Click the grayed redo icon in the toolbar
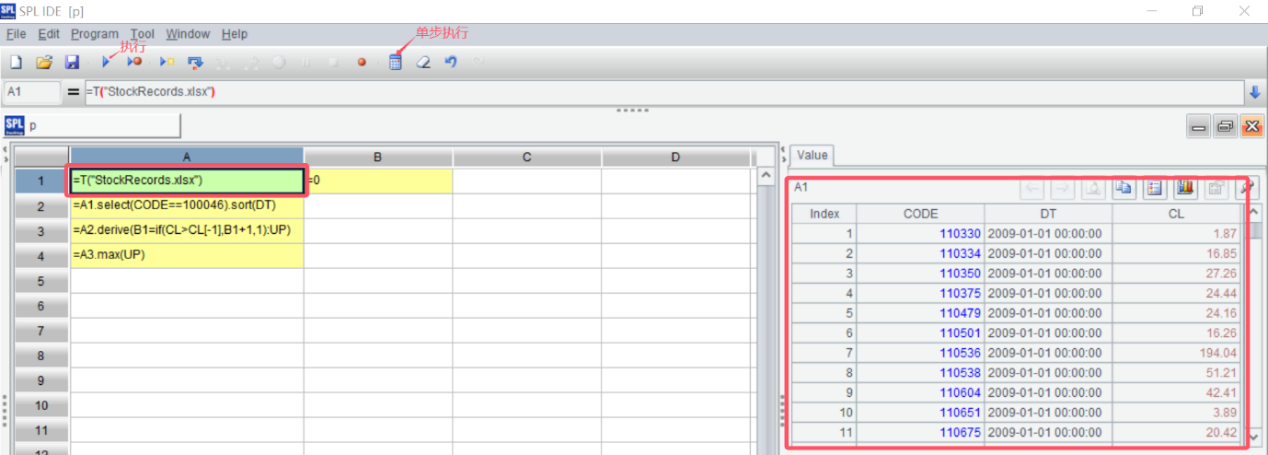 tap(478, 62)
